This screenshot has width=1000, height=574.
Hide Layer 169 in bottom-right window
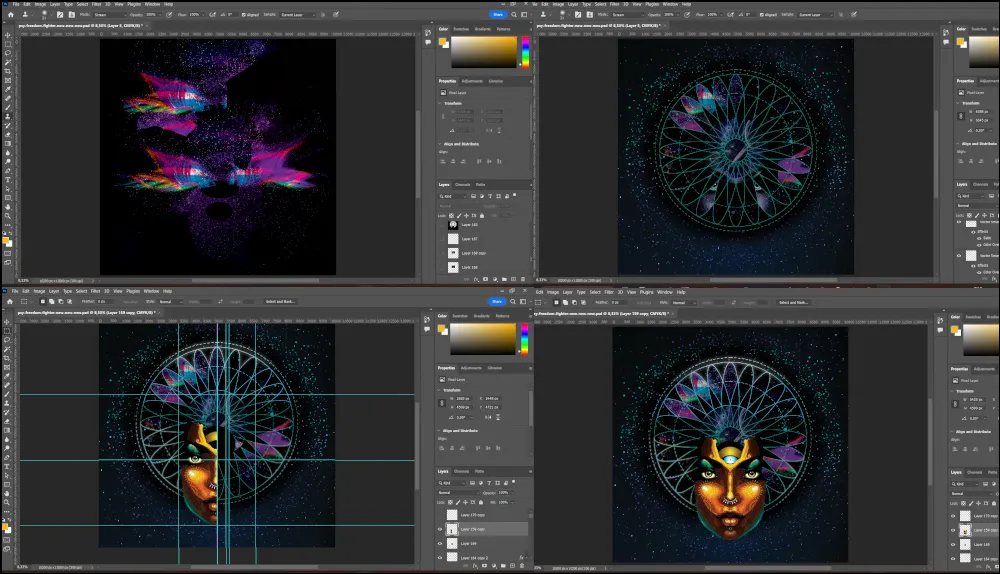[953, 545]
